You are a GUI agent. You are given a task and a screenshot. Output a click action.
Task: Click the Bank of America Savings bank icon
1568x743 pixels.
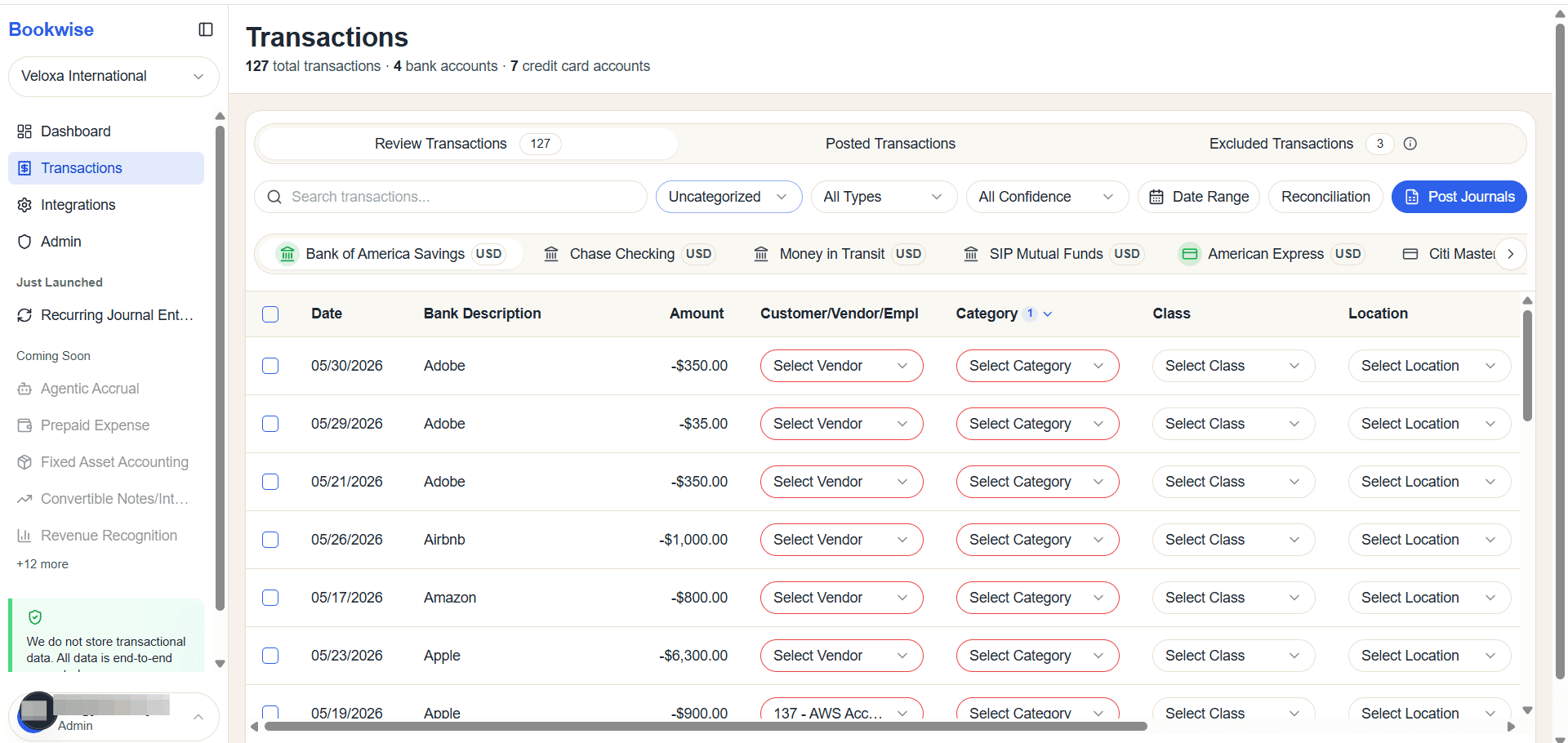point(287,254)
